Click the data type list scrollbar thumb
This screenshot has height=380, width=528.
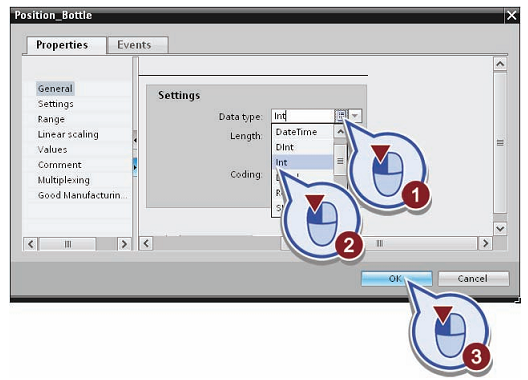[x=340, y=161]
